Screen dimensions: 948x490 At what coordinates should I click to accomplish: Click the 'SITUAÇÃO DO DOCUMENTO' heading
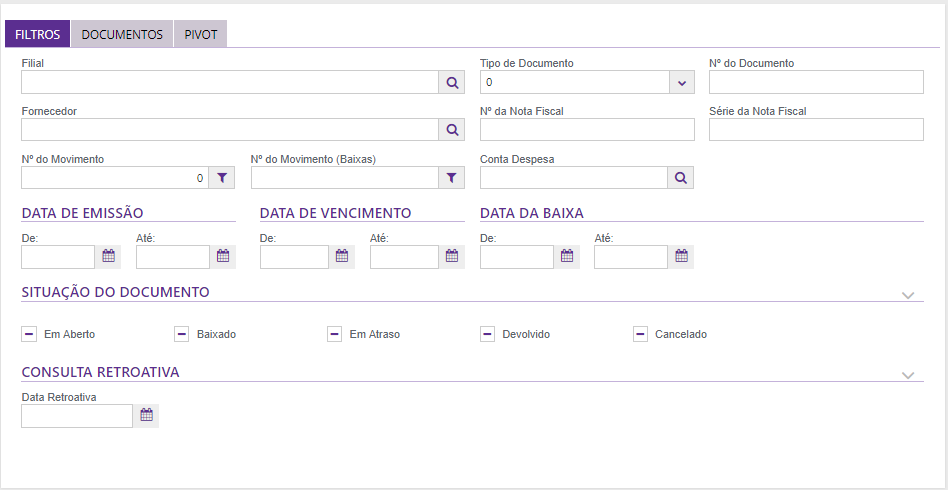(x=115, y=292)
